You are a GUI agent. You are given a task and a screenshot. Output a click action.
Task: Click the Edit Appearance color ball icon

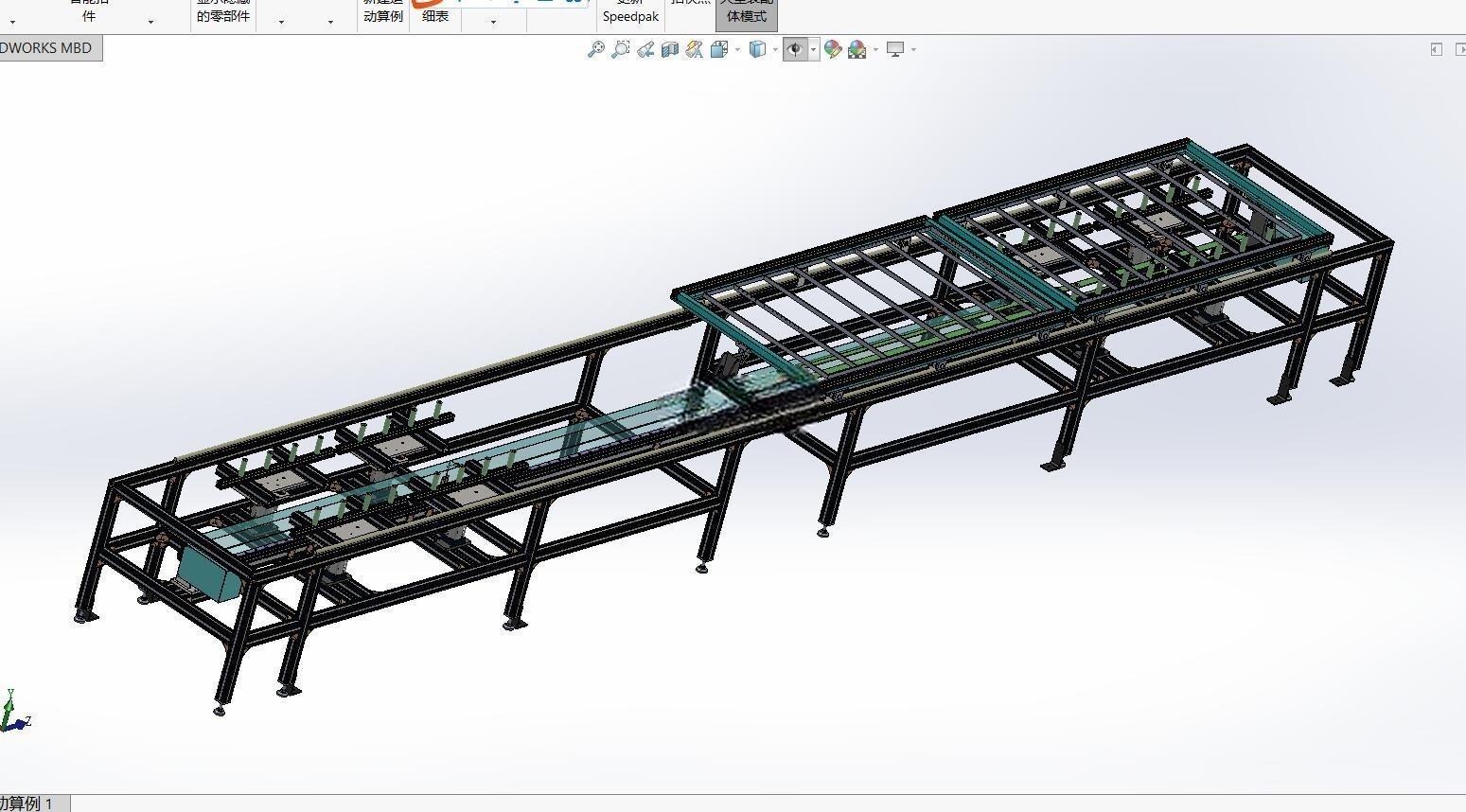[833, 49]
